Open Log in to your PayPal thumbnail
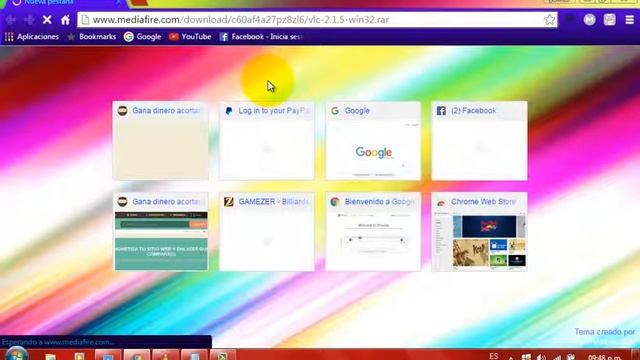The image size is (640, 360). point(267,141)
